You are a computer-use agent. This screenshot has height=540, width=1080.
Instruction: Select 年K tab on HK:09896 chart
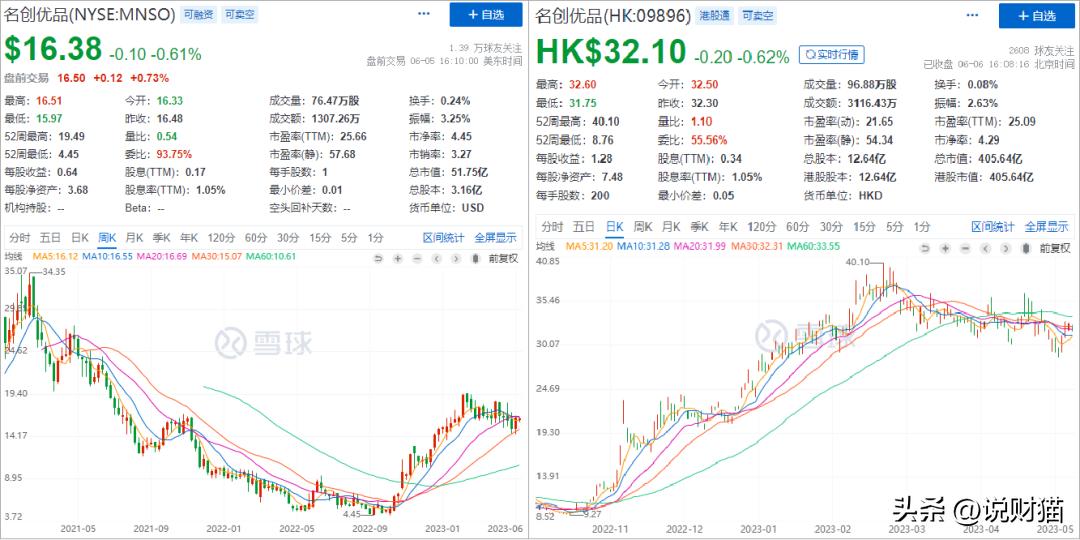tap(727, 227)
